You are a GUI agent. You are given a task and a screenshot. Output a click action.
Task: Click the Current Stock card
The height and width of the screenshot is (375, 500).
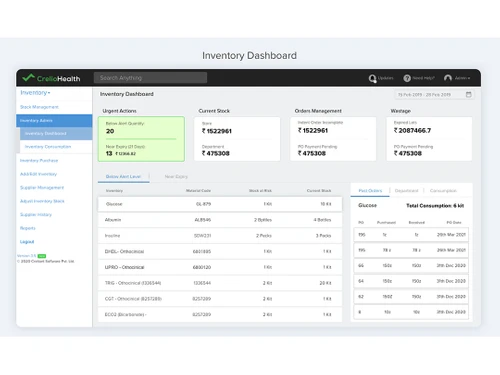coord(237,139)
